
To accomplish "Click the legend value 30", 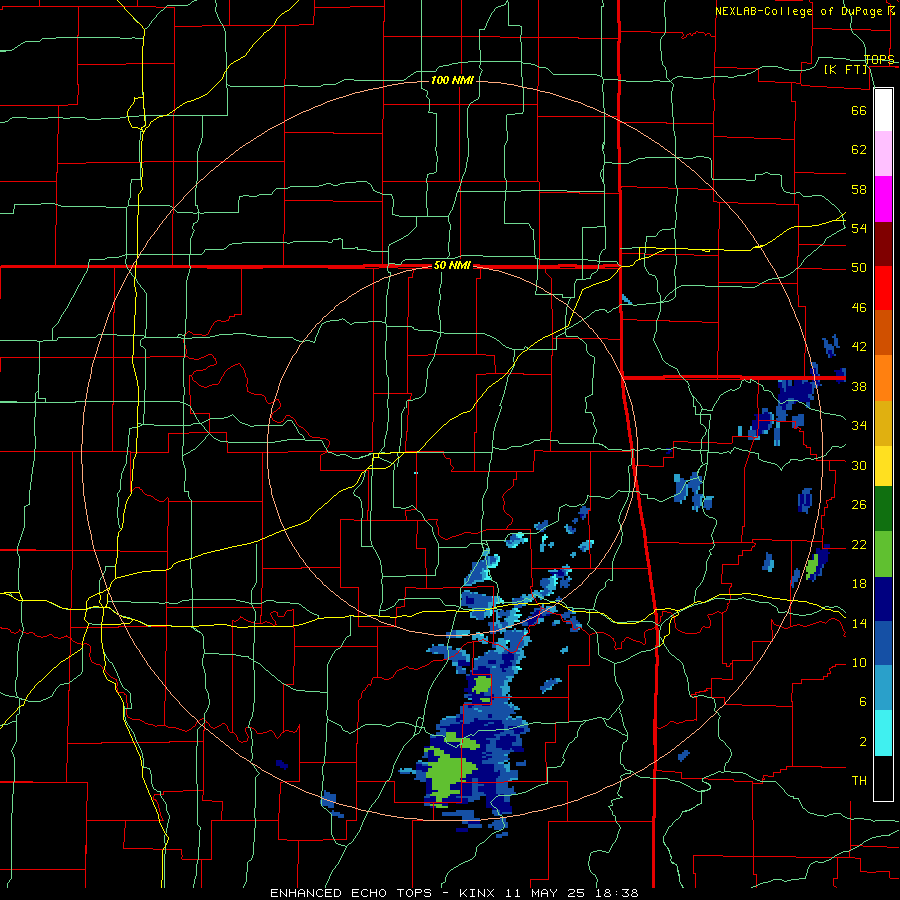I will [859, 465].
